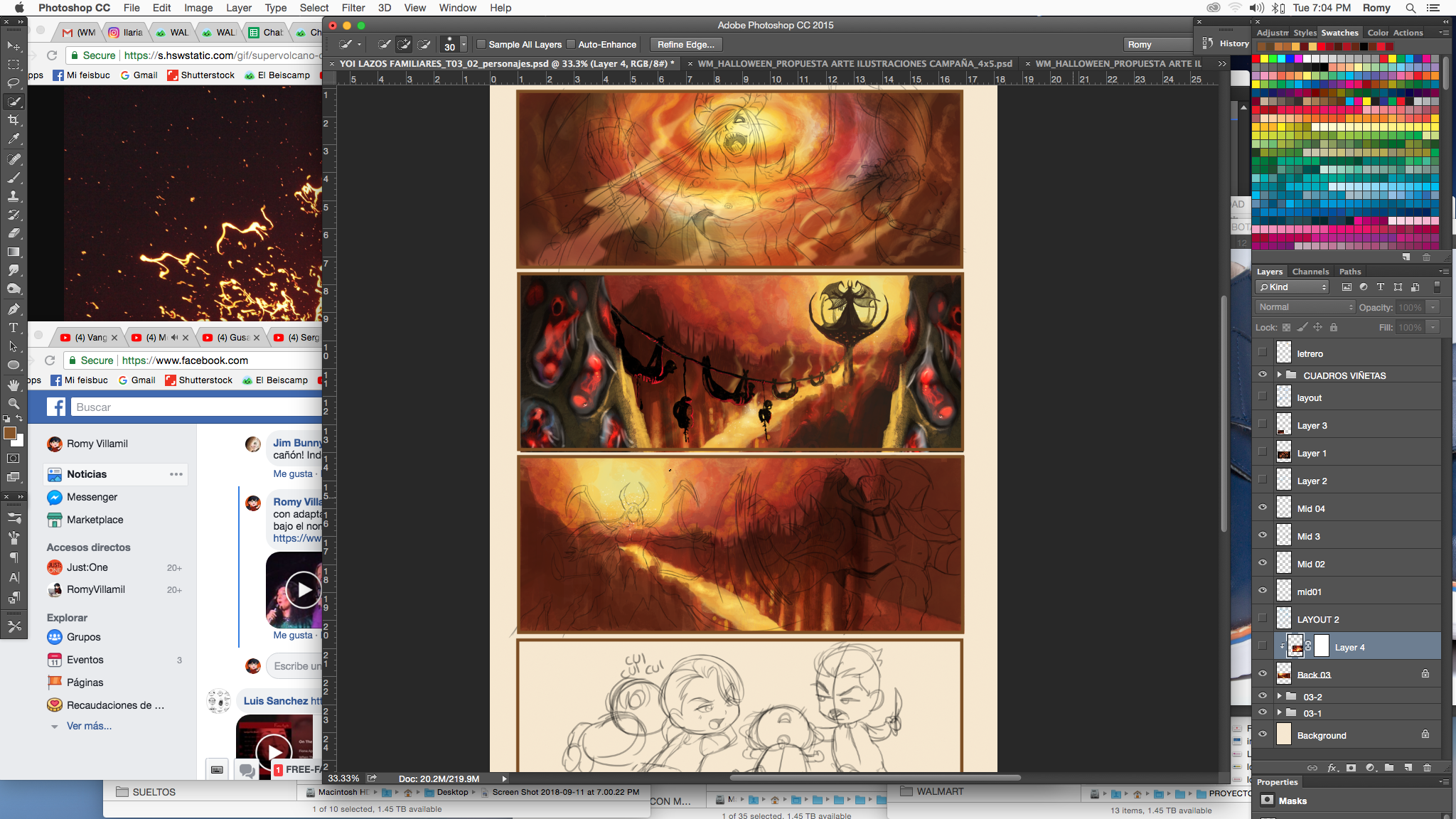The width and height of the screenshot is (1456, 819).
Task: Open the Normal blend mode dropdown
Action: tap(1306, 307)
